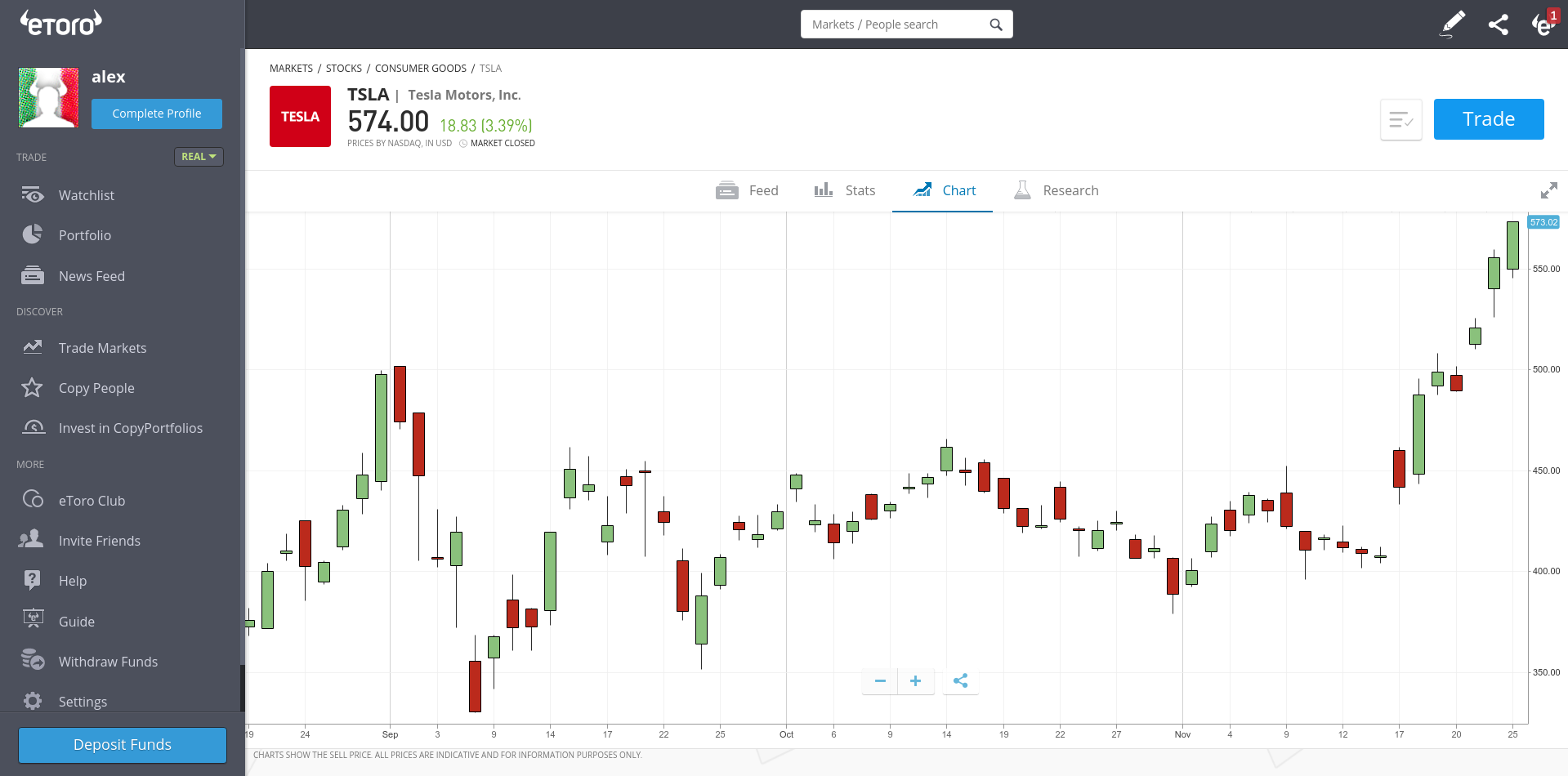Expand the chart to fullscreen
Viewport: 1568px width, 776px height.
tap(1548, 190)
